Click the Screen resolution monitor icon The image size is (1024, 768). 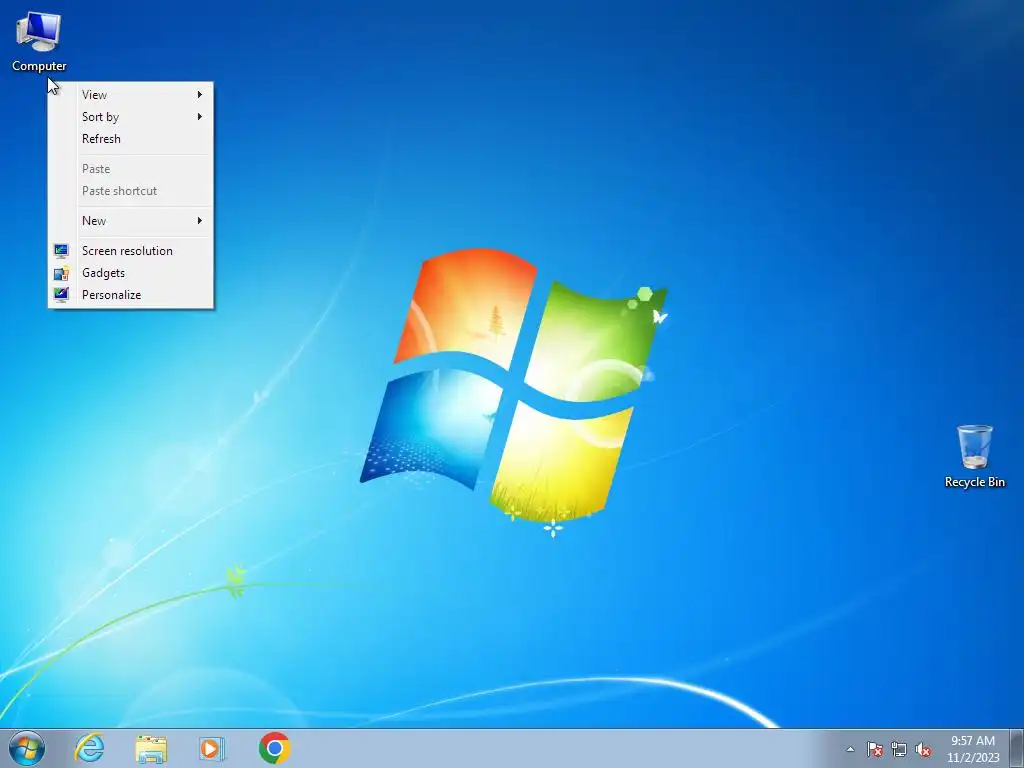(x=61, y=251)
